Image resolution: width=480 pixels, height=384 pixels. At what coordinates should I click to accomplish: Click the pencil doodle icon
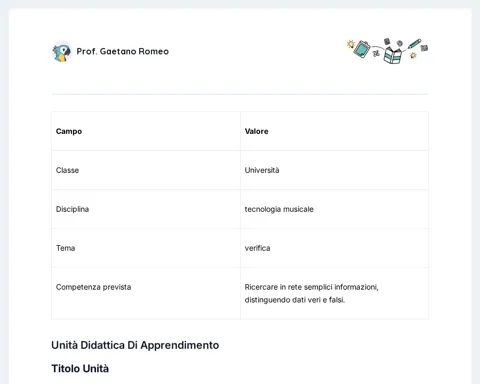click(x=414, y=44)
